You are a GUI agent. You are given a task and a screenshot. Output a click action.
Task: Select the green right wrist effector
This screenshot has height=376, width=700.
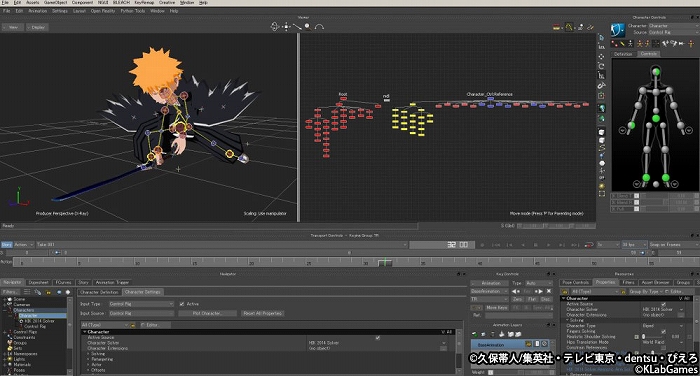pyautogui.click(x=631, y=125)
